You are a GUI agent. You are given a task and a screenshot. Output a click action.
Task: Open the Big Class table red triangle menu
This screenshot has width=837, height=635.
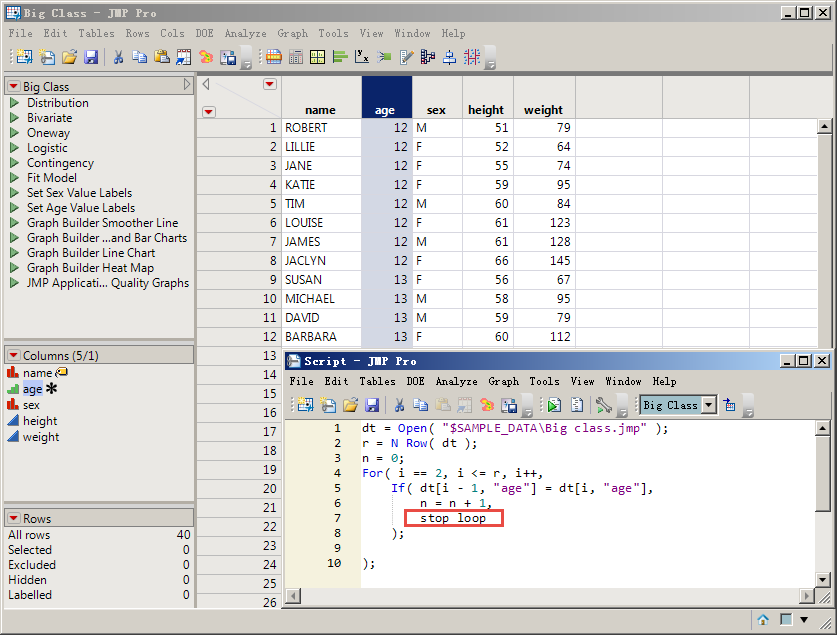(14, 87)
